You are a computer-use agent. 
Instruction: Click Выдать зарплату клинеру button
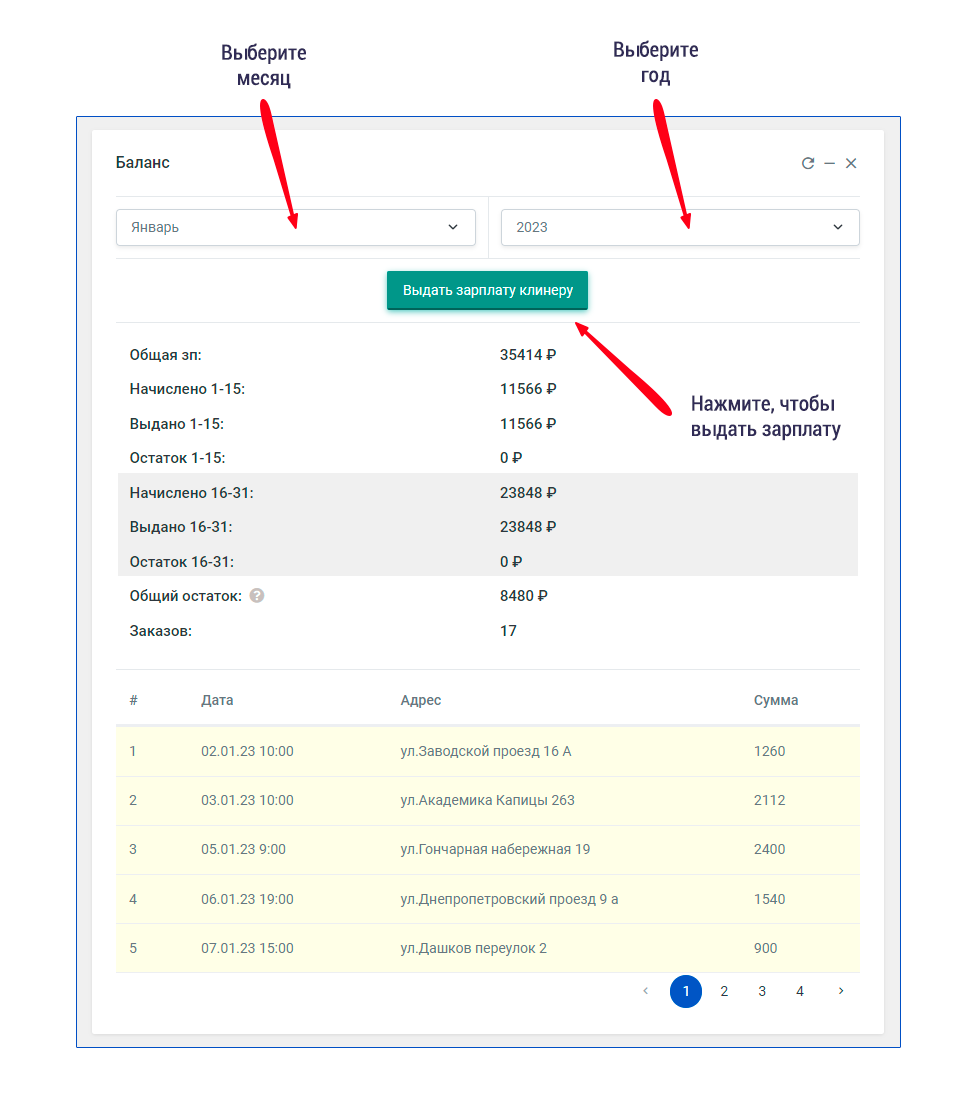pos(488,291)
